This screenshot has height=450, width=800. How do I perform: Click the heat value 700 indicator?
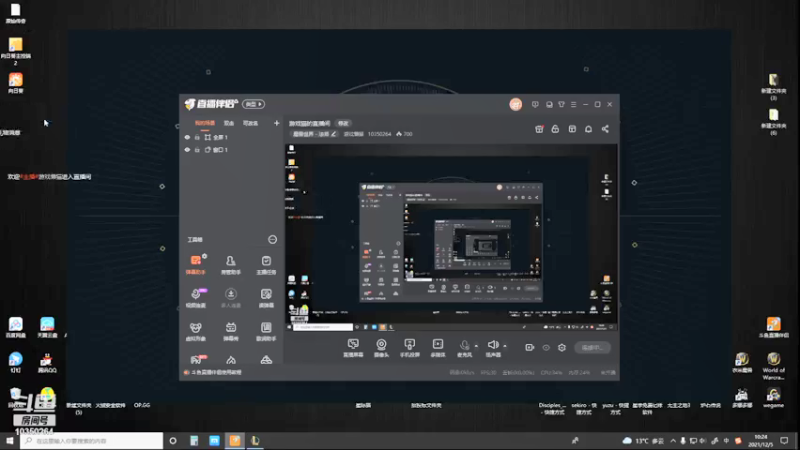point(404,134)
